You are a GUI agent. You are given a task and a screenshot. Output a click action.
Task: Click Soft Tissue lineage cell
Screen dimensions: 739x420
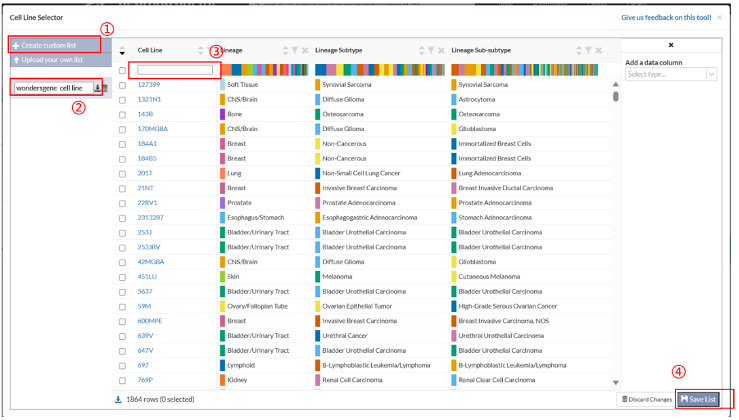click(242, 85)
